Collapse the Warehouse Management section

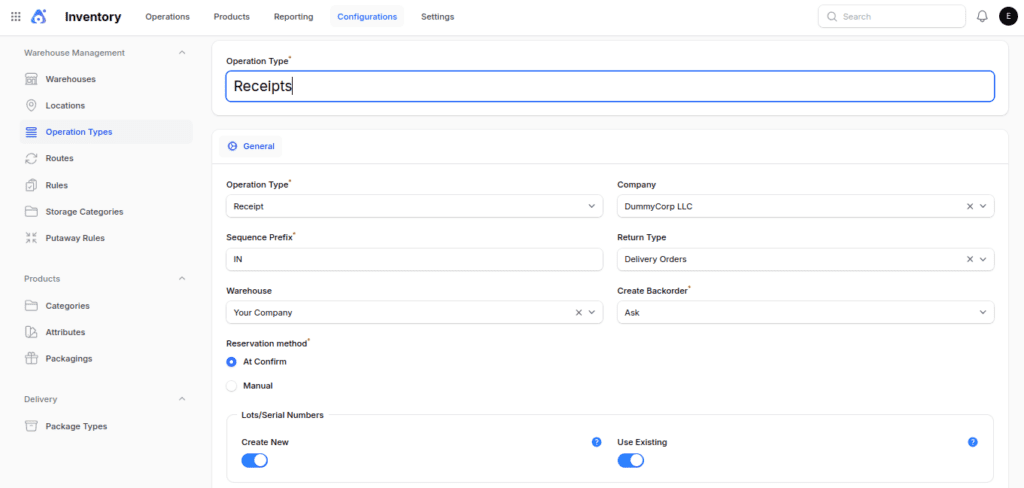(182, 52)
